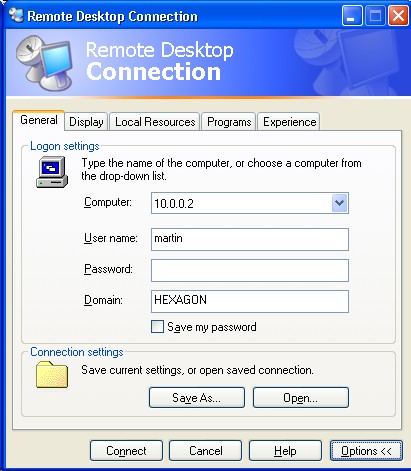Open the Experience tab
Viewport: 411px width, 471px height.
[289, 122]
